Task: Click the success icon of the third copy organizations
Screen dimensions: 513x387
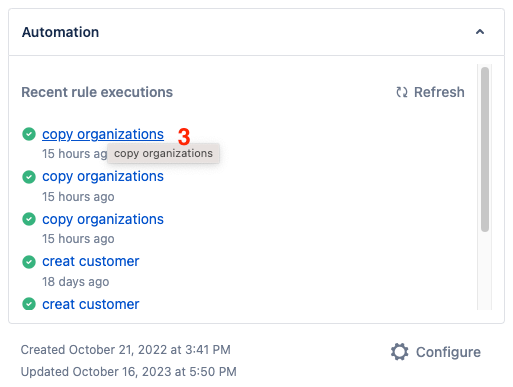Action: pyautogui.click(x=29, y=219)
